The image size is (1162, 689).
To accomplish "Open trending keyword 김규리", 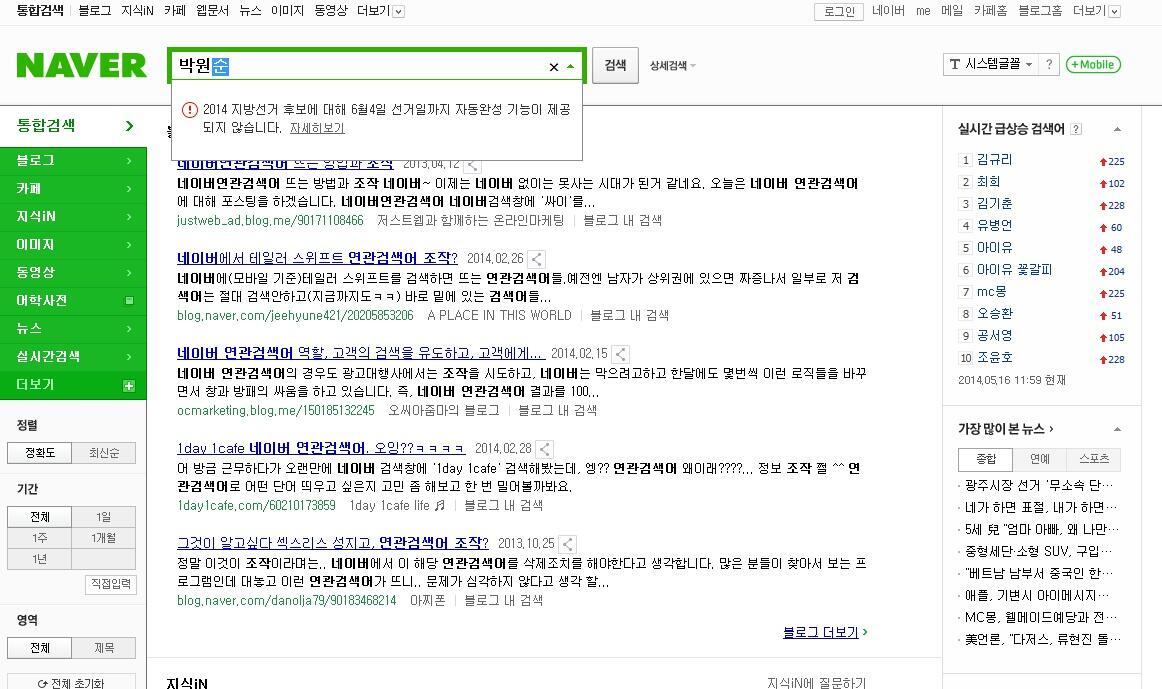I will click(x=995, y=160).
